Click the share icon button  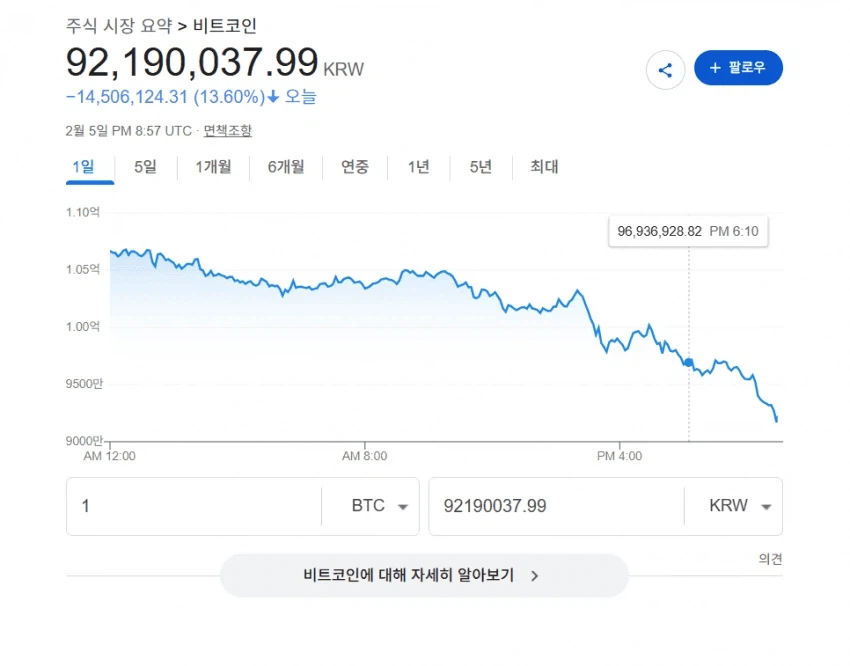point(665,69)
